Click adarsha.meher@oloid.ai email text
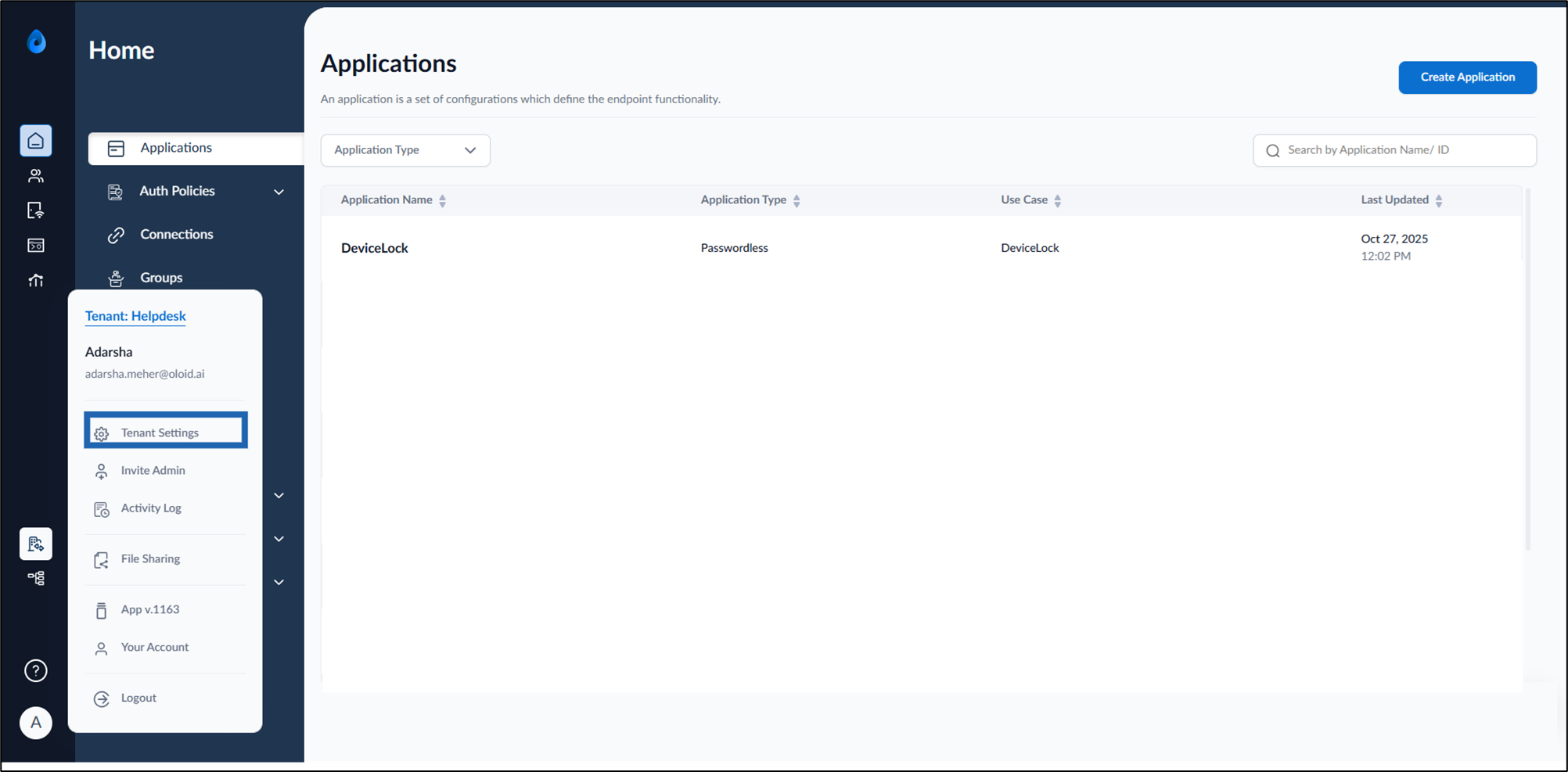Image resolution: width=1568 pixels, height=772 pixels. [145, 374]
